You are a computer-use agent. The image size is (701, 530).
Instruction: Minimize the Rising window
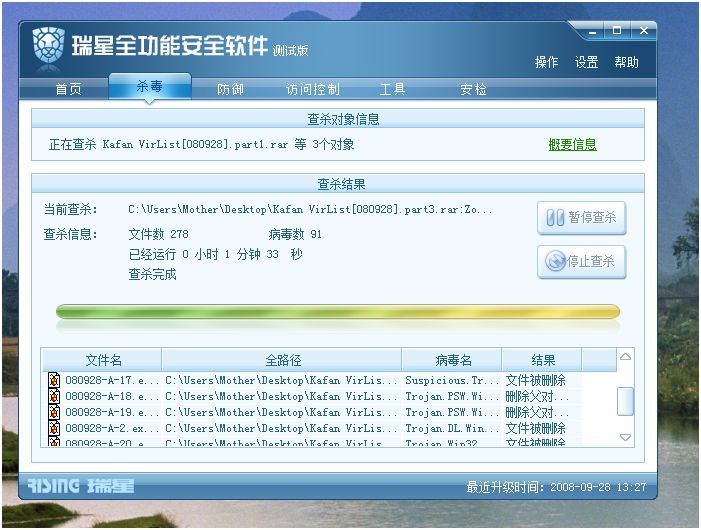point(593,31)
